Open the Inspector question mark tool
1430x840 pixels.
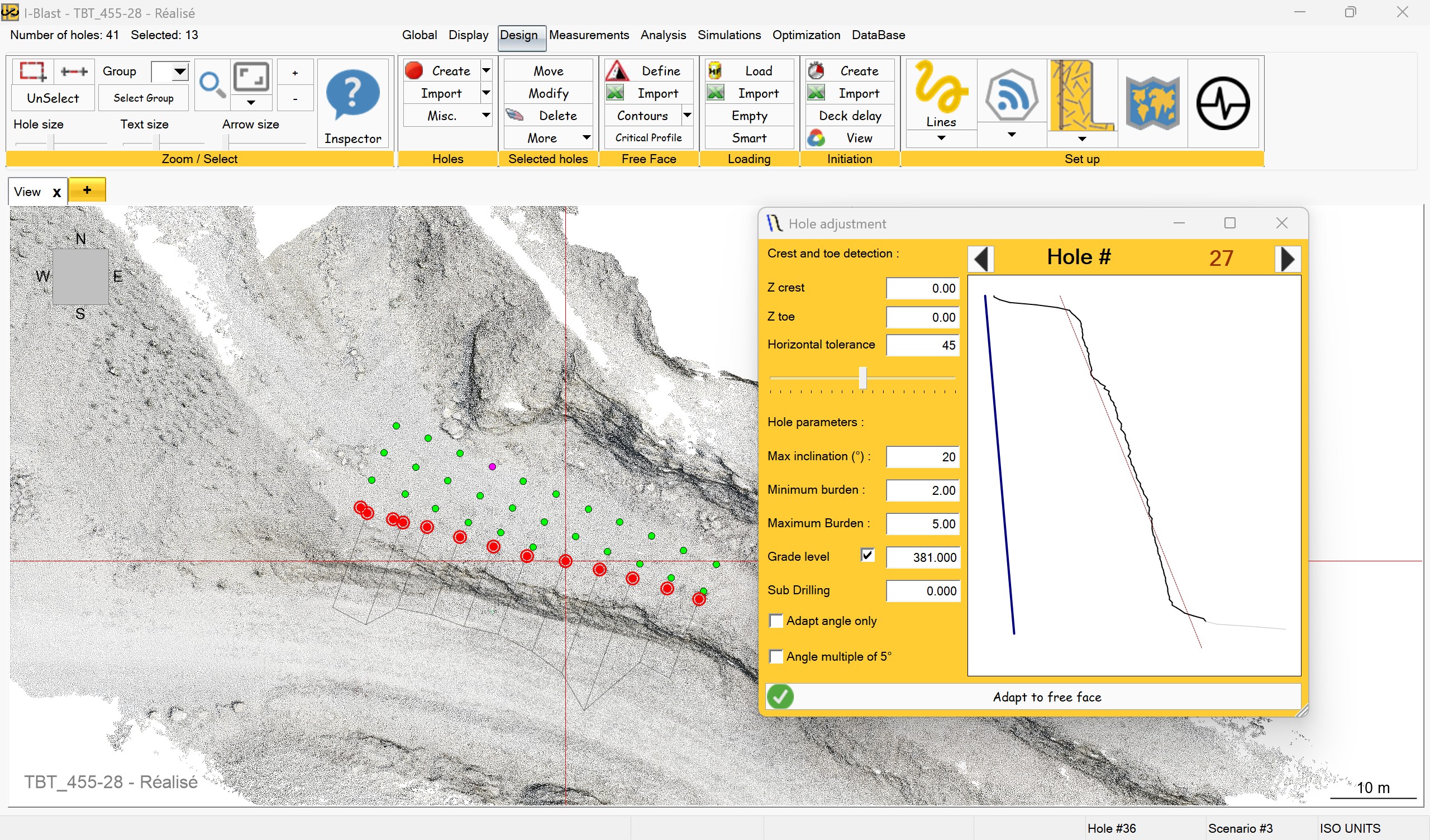(x=352, y=96)
